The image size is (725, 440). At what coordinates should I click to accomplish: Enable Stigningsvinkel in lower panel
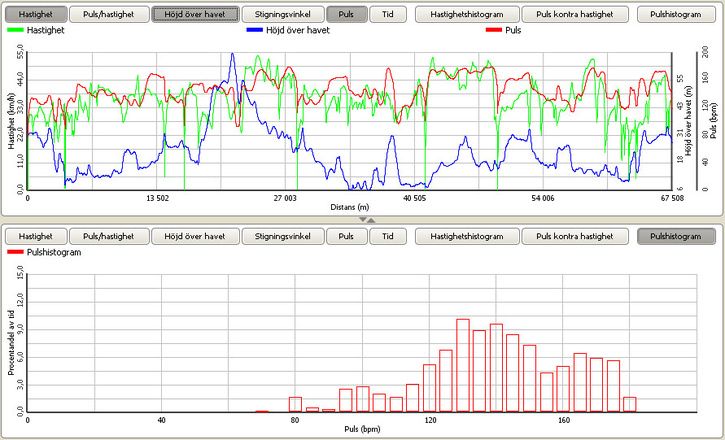283,236
